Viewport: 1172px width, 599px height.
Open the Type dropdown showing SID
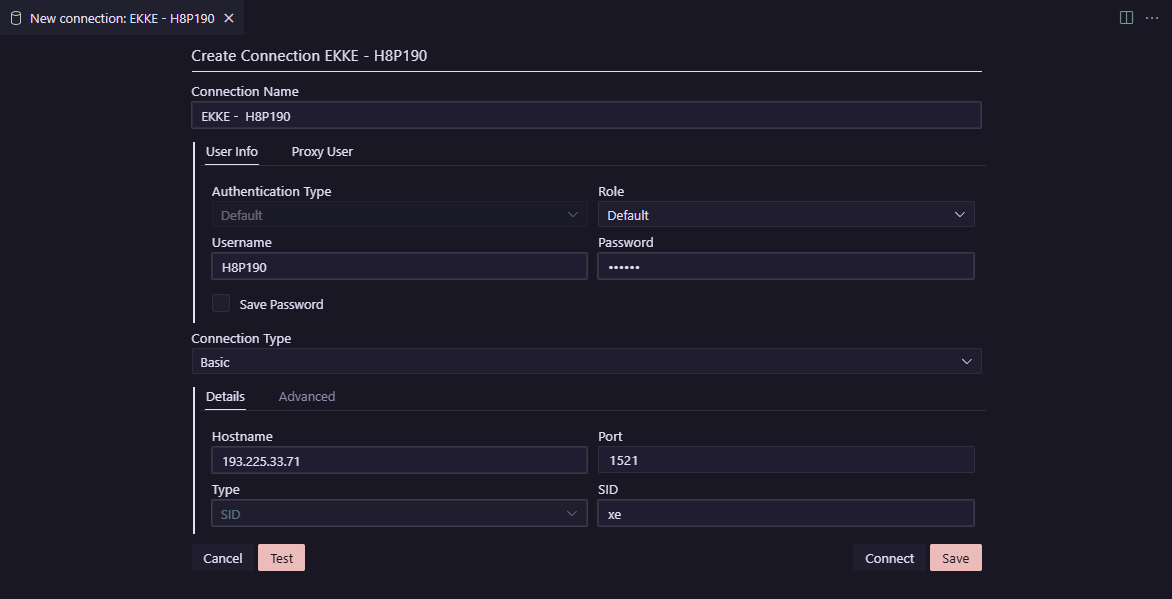pyautogui.click(x=398, y=512)
